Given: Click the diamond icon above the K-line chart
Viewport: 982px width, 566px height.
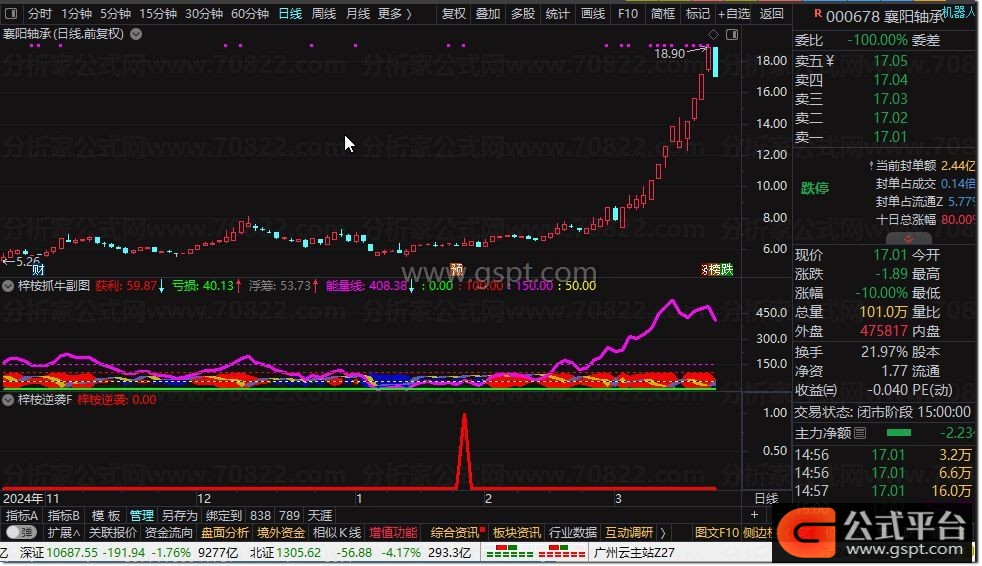Looking at the screenshot, I should click(713, 34).
